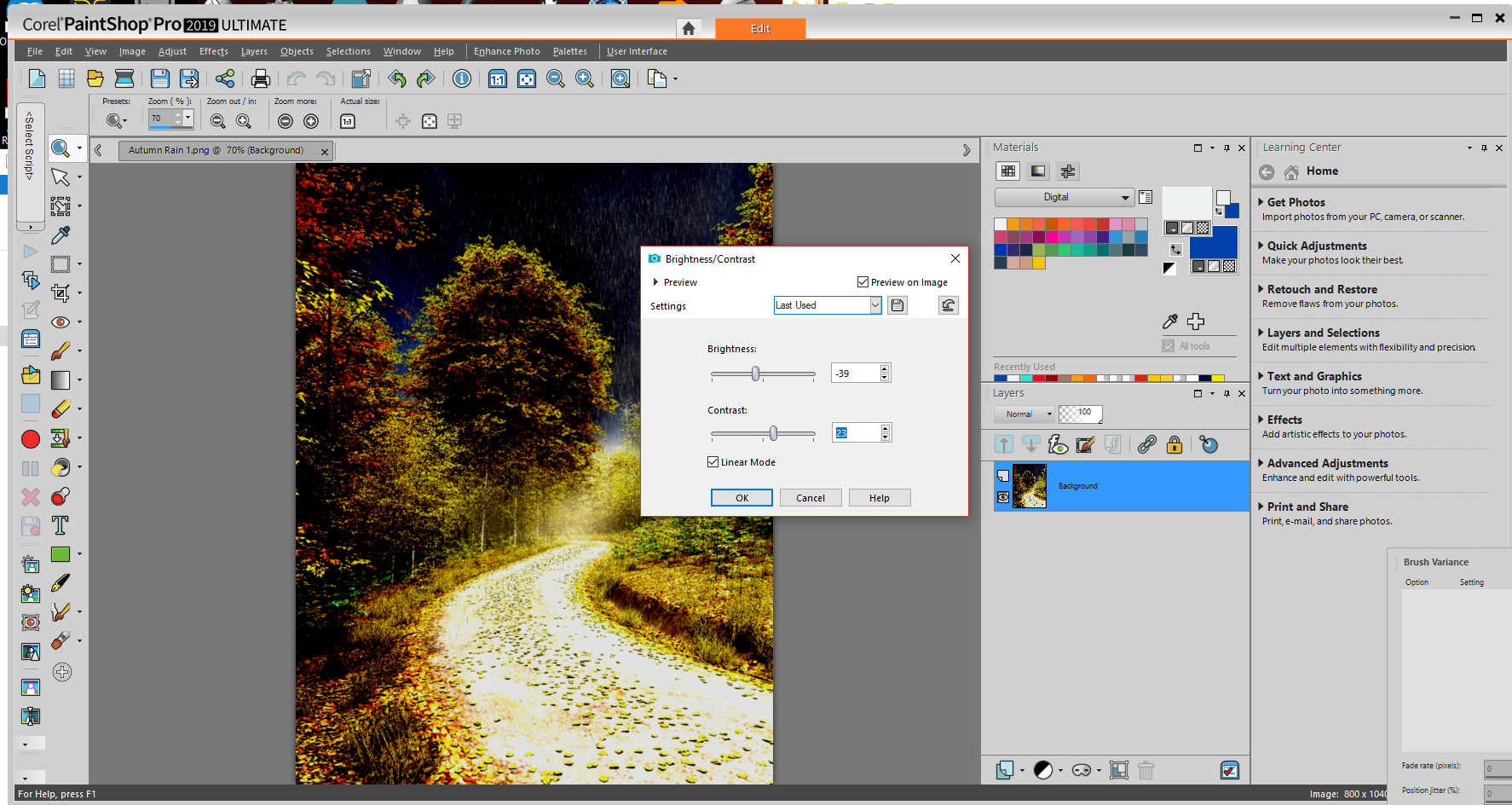This screenshot has width=1512, height=805.
Task: Open Print and Share topic
Action: coord(1307,507)
